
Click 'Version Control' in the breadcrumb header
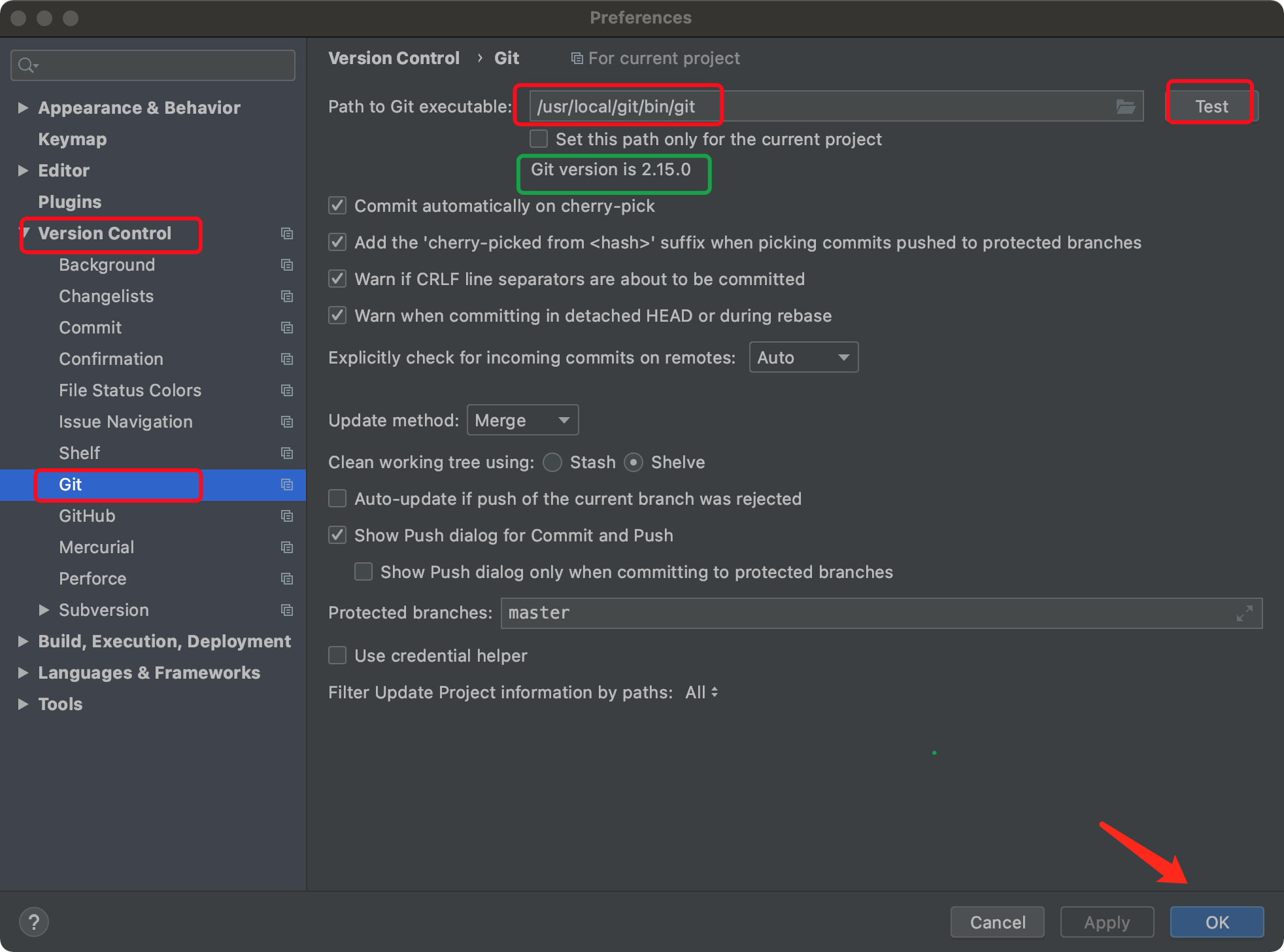coord(394,59)
